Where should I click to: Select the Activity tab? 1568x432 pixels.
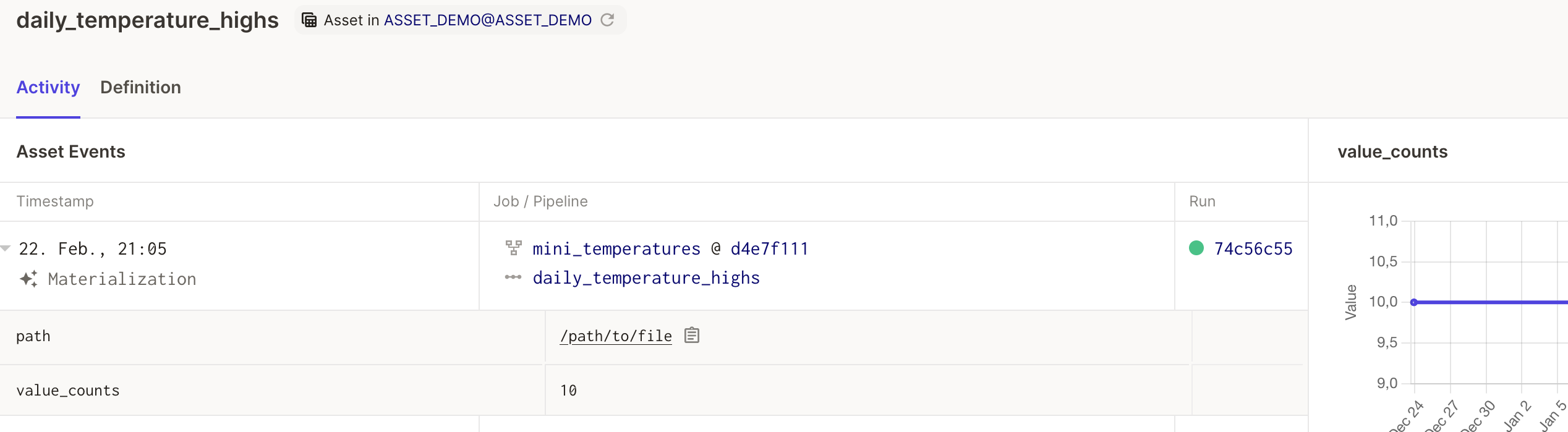tap(48, 88)
